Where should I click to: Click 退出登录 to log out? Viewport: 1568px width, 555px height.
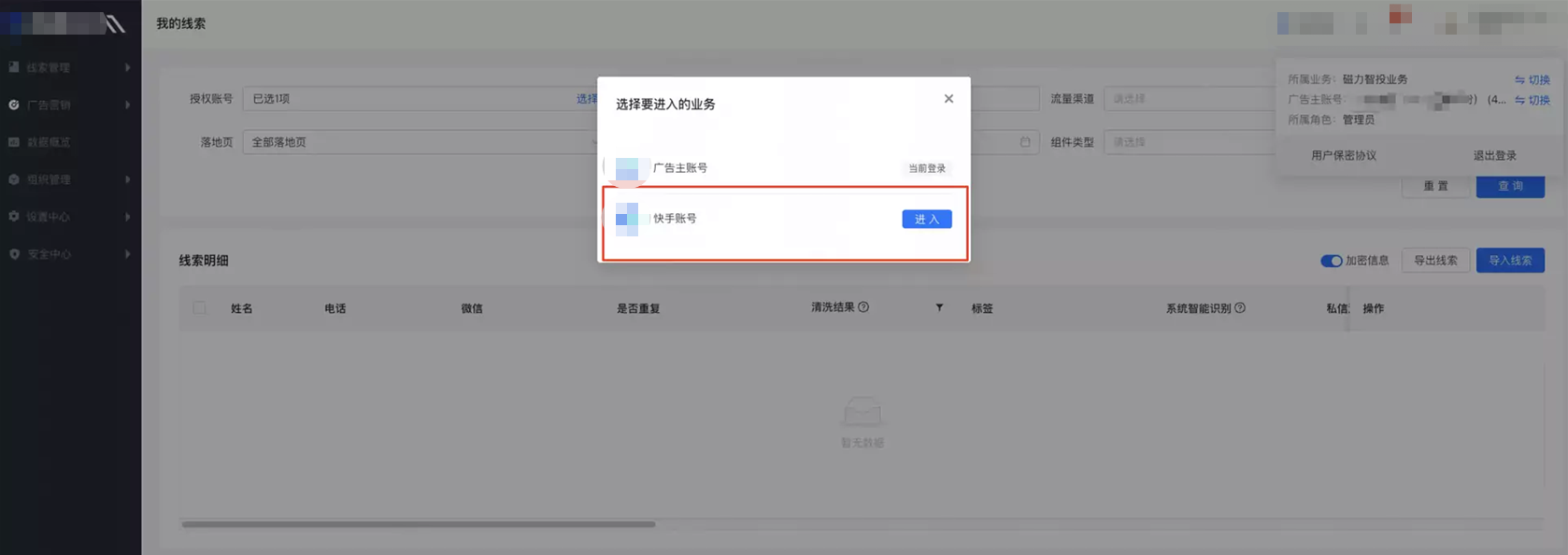pyautogui.click(x=1495, y=156)
